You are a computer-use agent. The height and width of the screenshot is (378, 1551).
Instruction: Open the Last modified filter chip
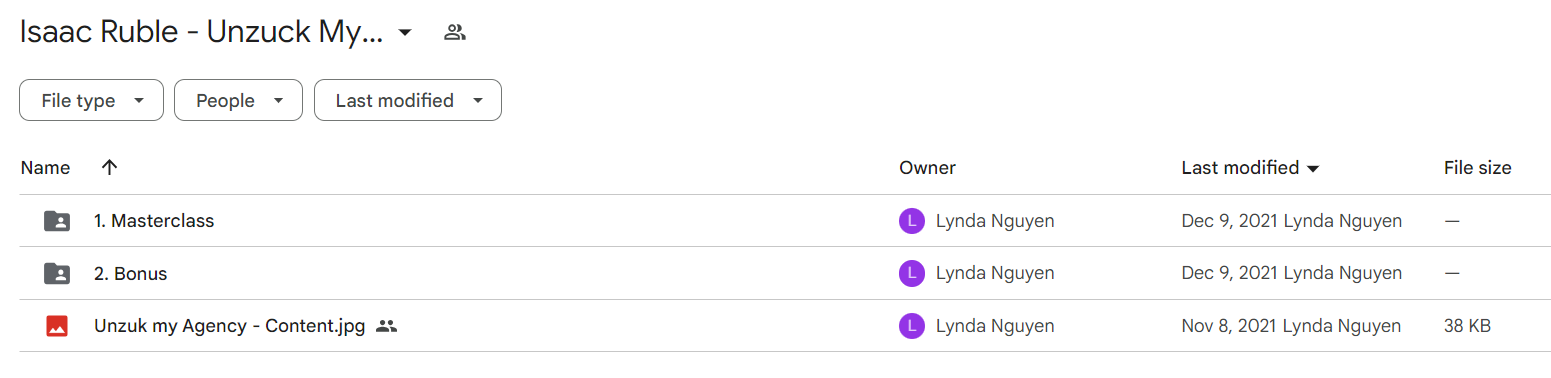tap(408, 101)
